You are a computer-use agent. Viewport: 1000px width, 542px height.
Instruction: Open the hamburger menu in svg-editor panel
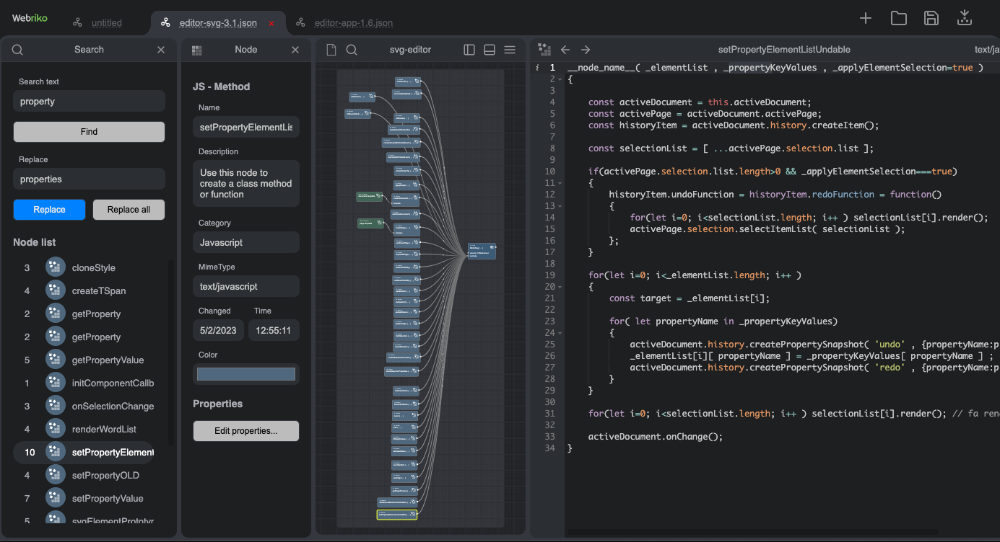click(509, 50)
